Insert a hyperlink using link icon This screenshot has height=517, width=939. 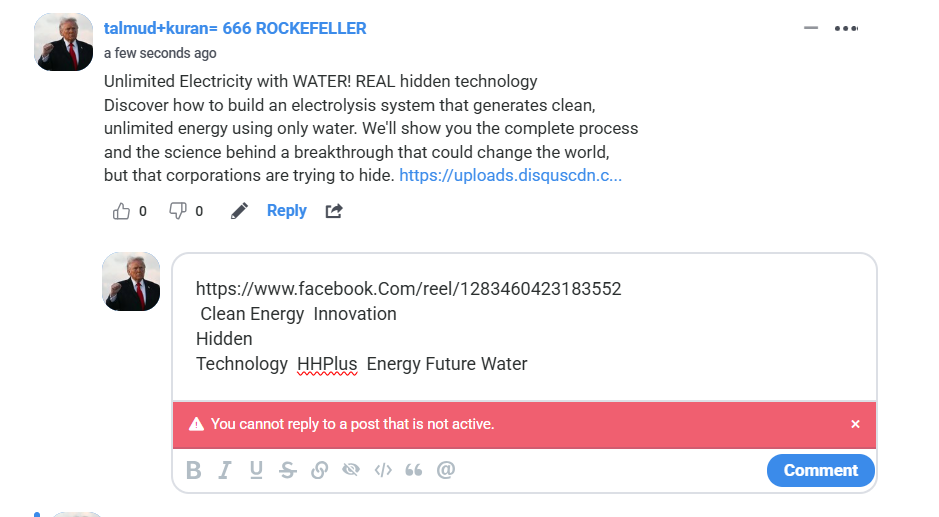point(320,471)
